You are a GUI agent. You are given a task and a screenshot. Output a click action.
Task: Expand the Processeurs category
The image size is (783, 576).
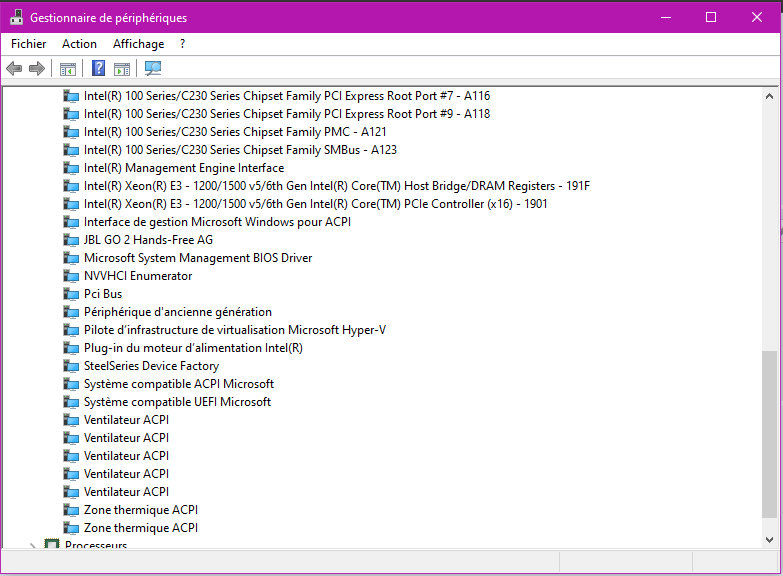tap(32, 545)
